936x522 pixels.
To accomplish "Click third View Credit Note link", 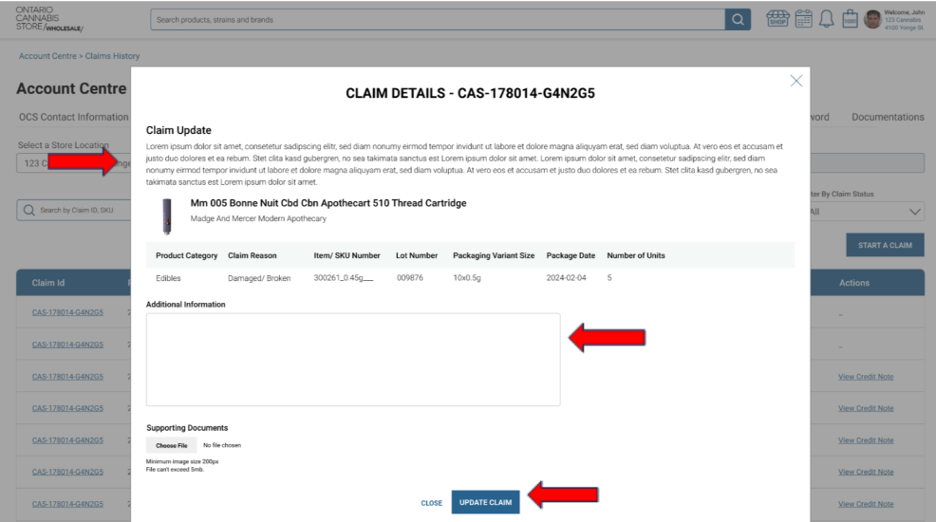I will click(866, 440).
